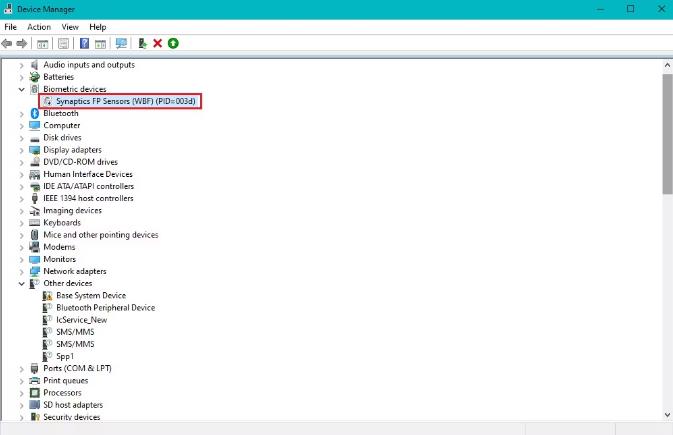The image size is (673, 435).
Task: Collapse the Biometric devices node
Action: [x=21, y=89]
